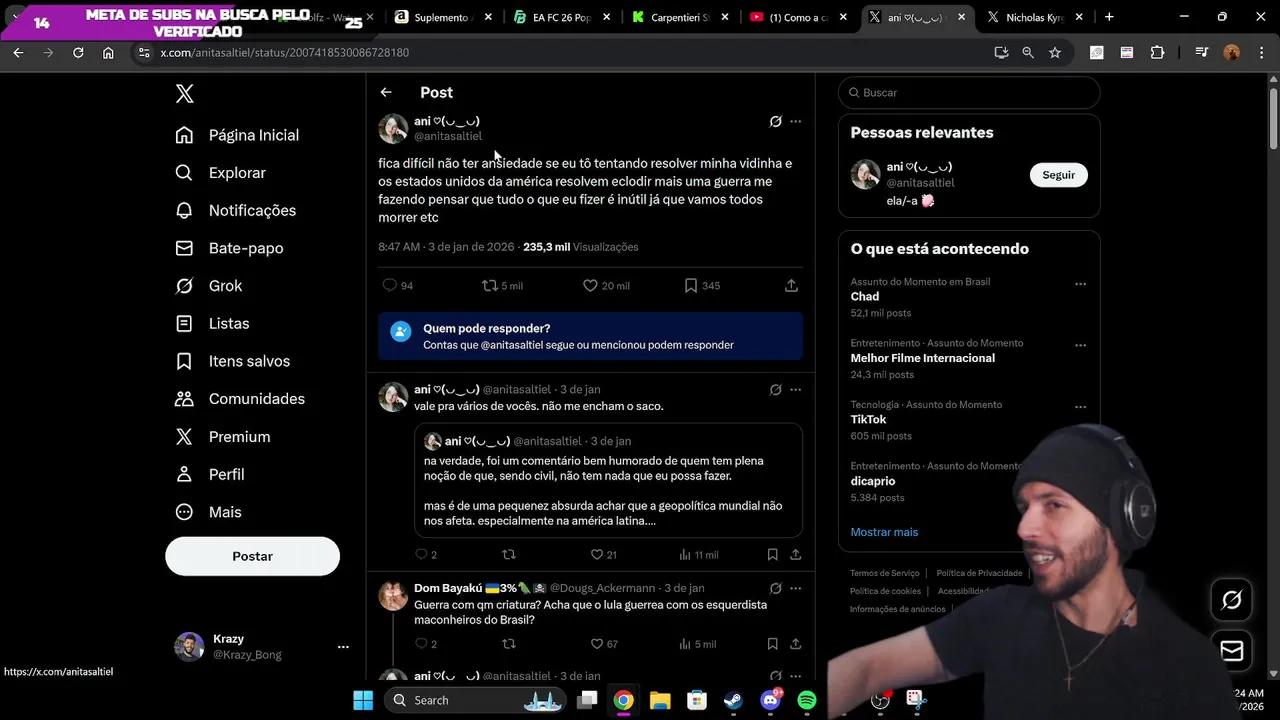This screenshot has height=720, width=1280.
Task: Open File Explorer from the taskbar
Action: click(x=660, y=700)
